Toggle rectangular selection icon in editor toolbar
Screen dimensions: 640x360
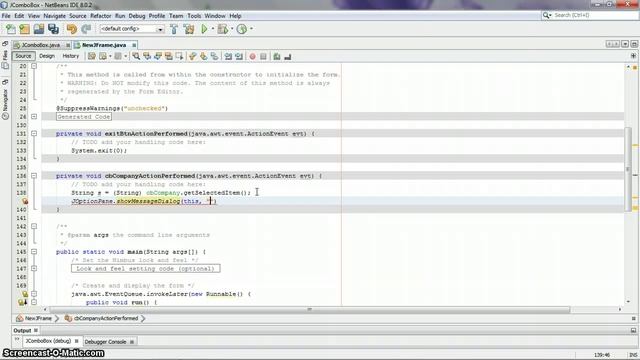[179, 56]
